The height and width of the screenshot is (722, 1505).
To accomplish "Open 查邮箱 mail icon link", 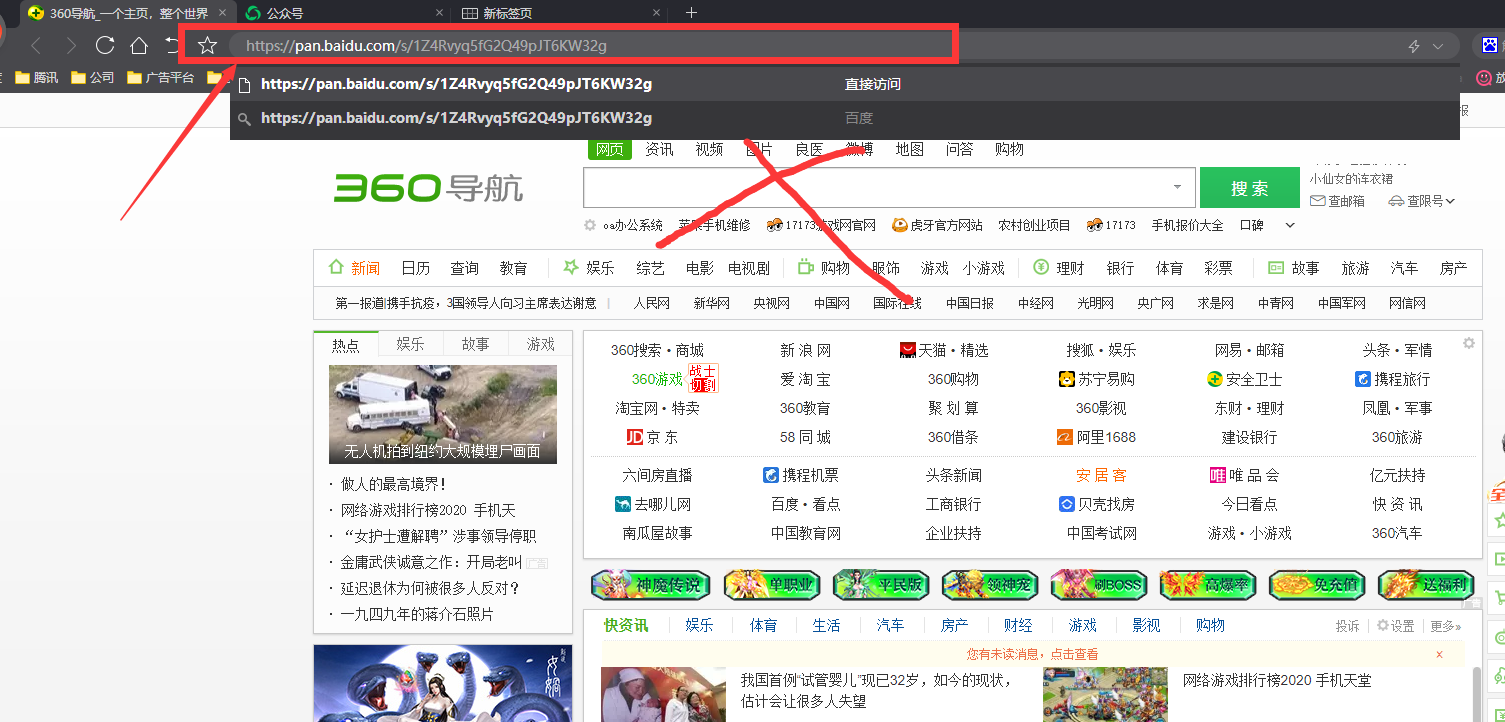I will coord(1338,201).
